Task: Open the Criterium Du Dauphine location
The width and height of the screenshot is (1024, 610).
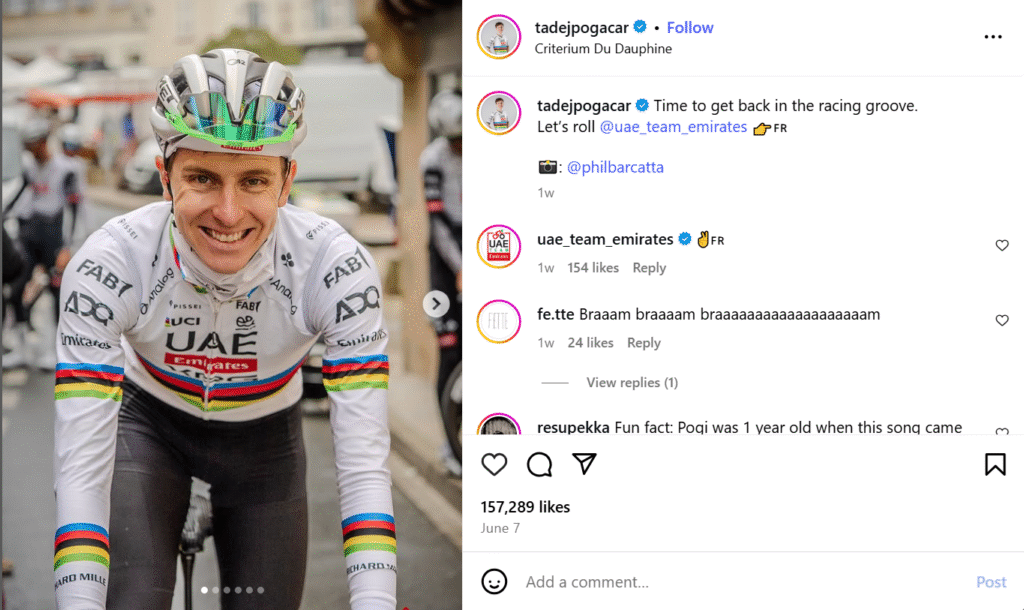Action: click(x=603, y=48)
